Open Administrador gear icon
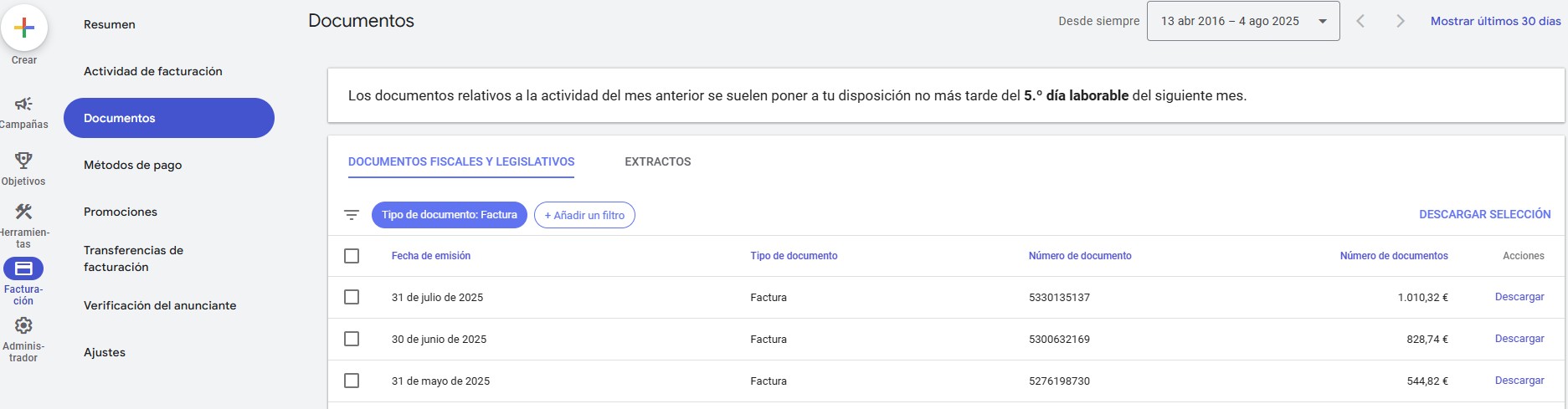The width and height of the screenshot is (1568, 409). click(23, 325)
